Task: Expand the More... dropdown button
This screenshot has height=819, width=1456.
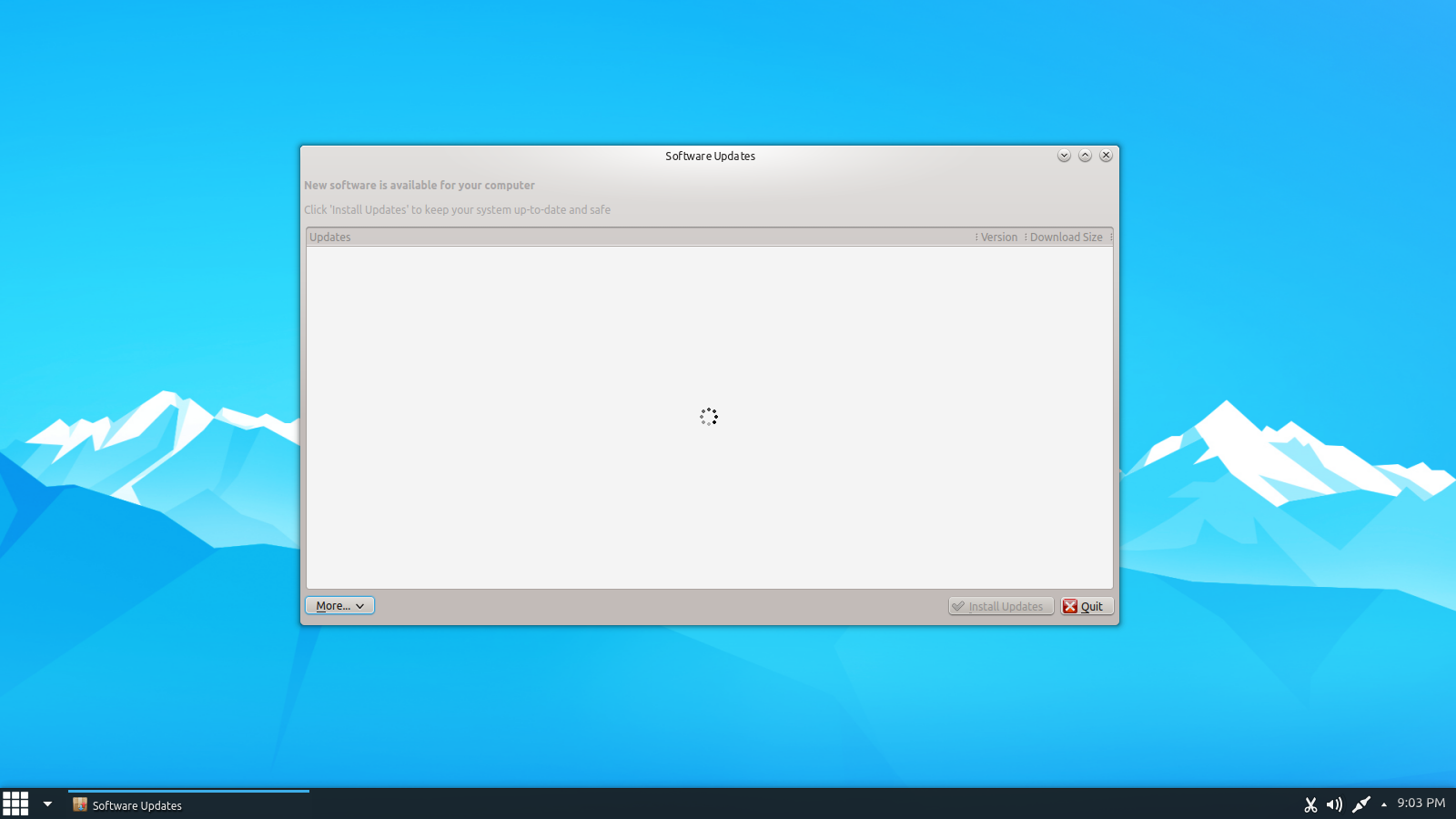Action: point(339,606)
